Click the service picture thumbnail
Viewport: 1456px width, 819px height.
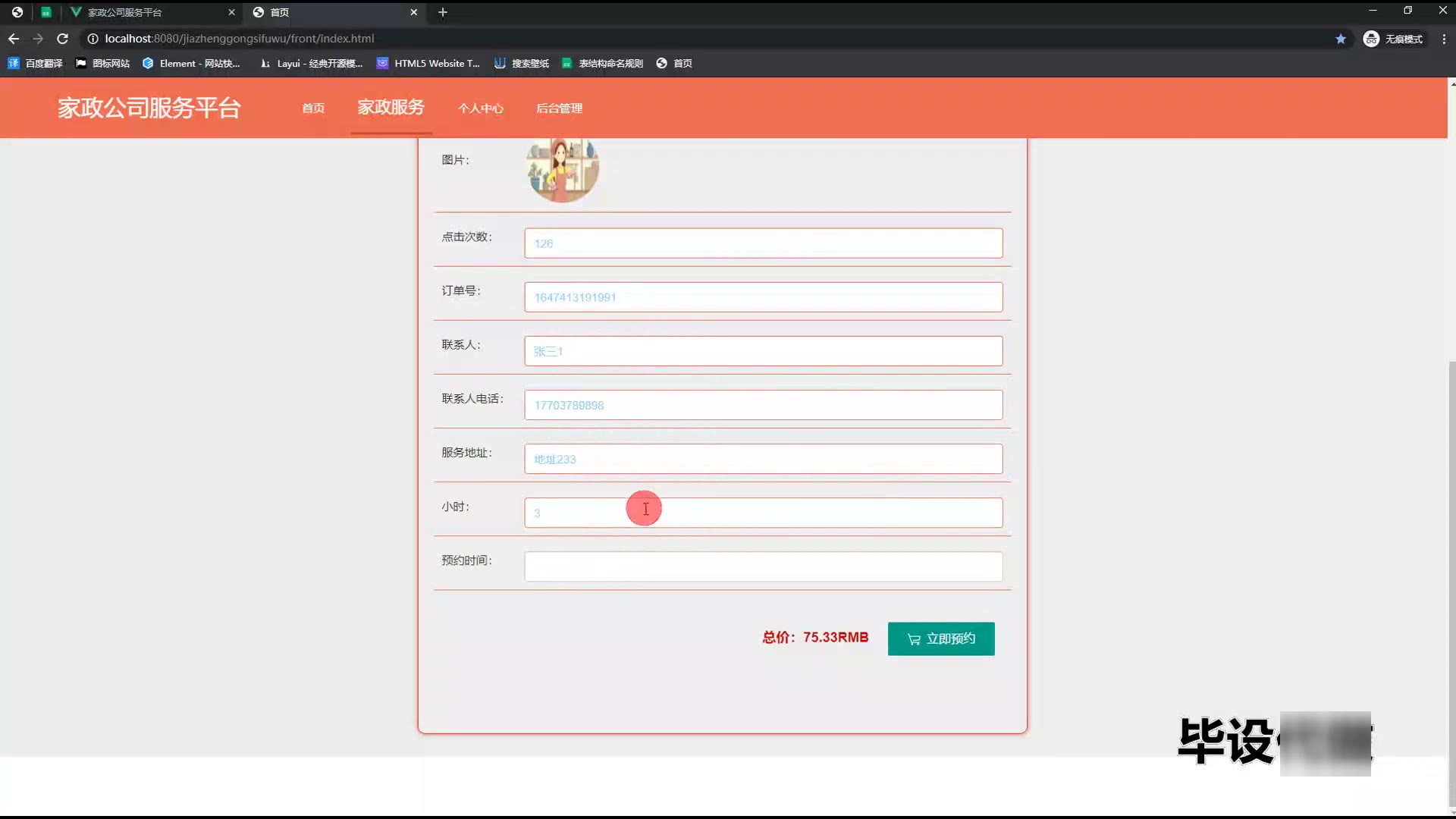[563, 170]
